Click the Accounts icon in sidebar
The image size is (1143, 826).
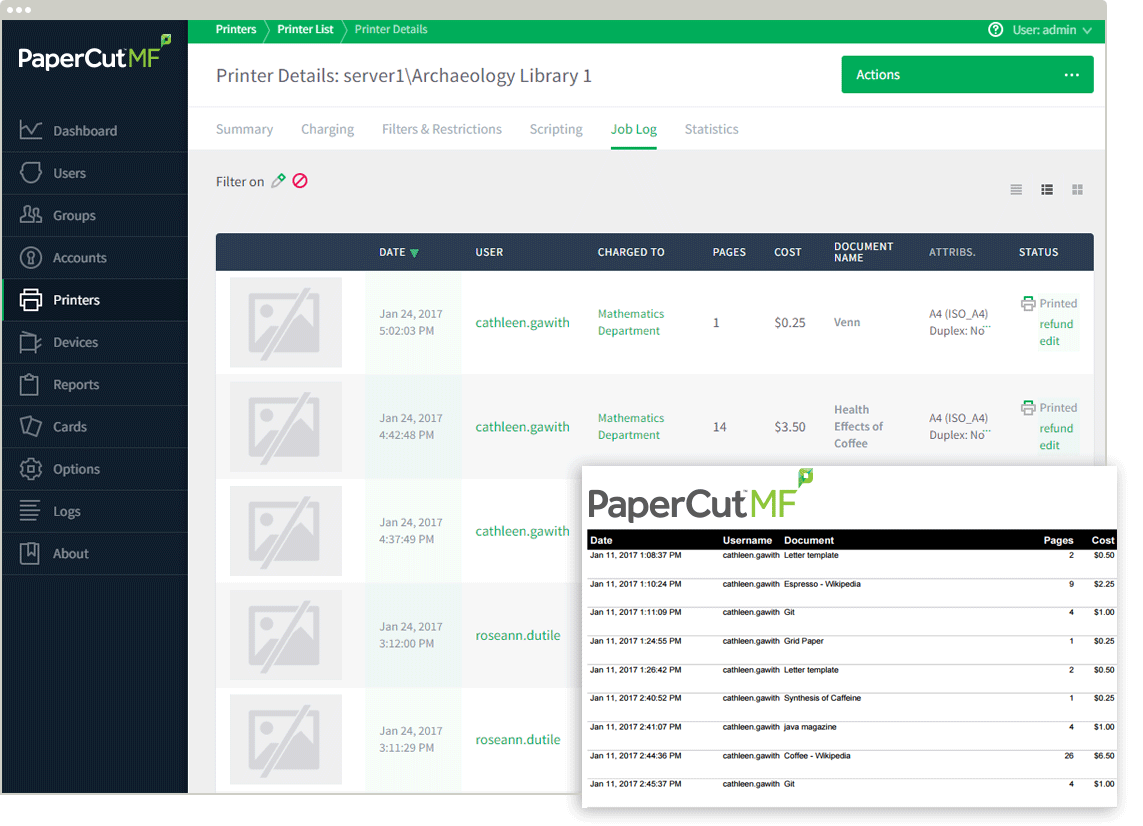click(x=31, y=257)
